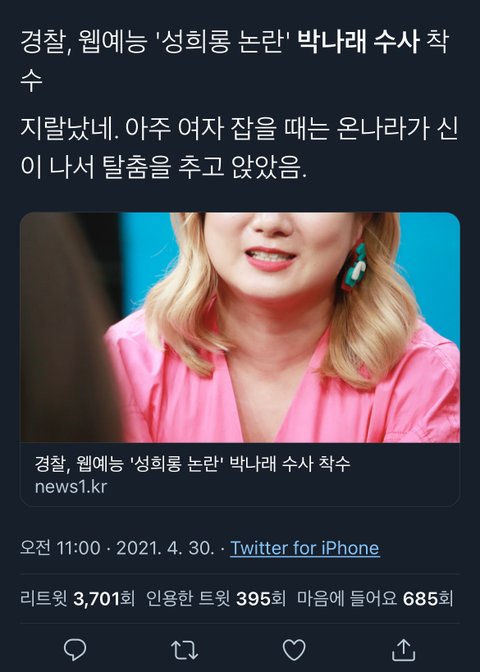
Task: Click the article headline below the photo
Action: point(192,464)
